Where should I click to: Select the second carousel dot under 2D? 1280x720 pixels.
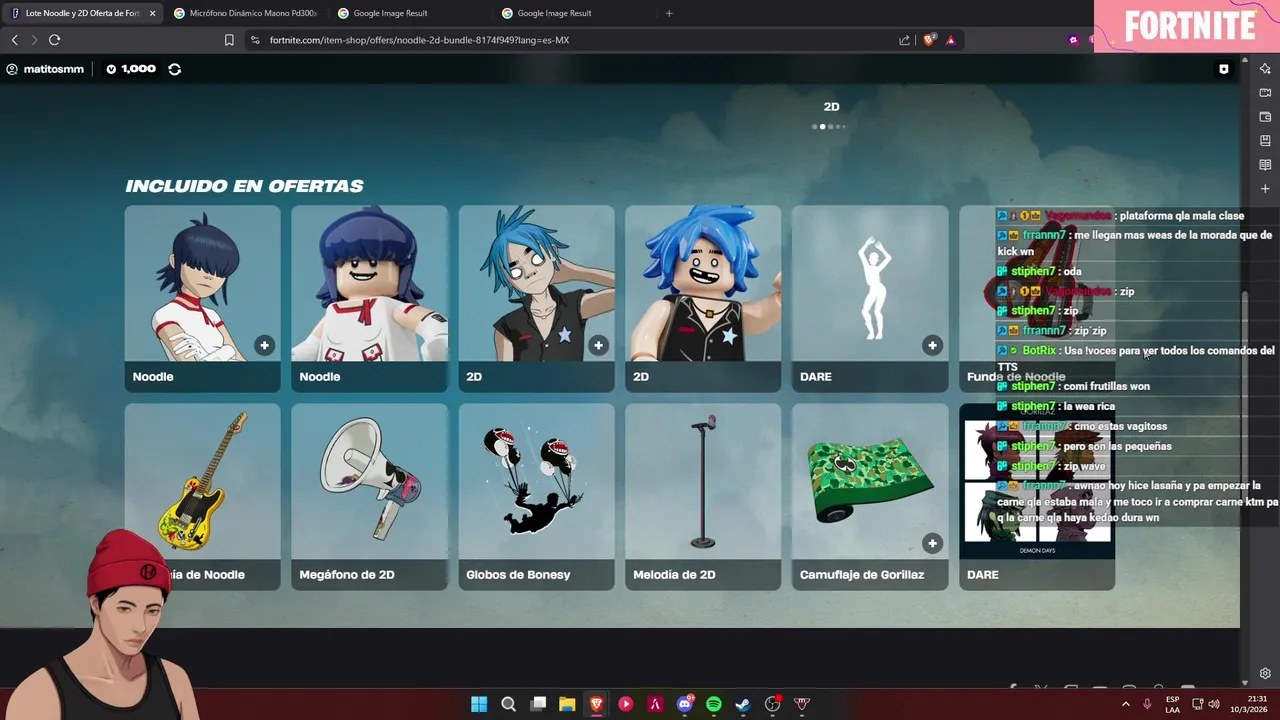[822, 127]
